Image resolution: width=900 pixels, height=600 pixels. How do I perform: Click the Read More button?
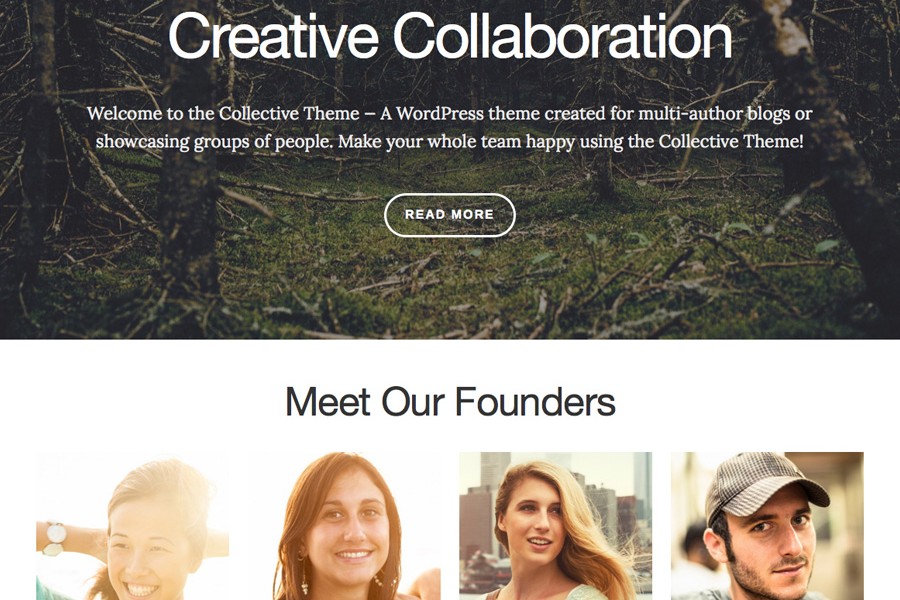(449, 215)
